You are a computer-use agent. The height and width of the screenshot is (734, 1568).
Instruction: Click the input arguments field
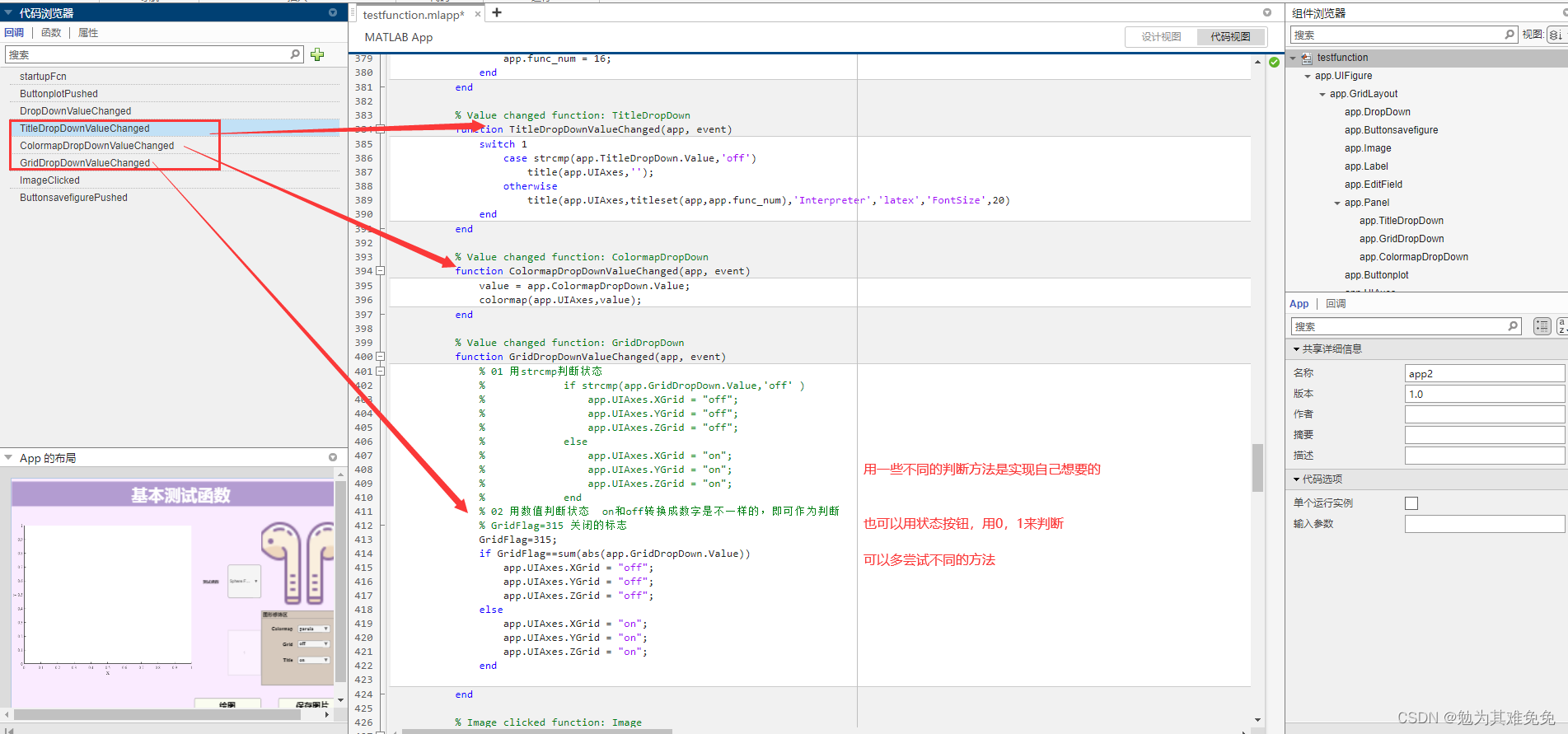(1484, 524)
